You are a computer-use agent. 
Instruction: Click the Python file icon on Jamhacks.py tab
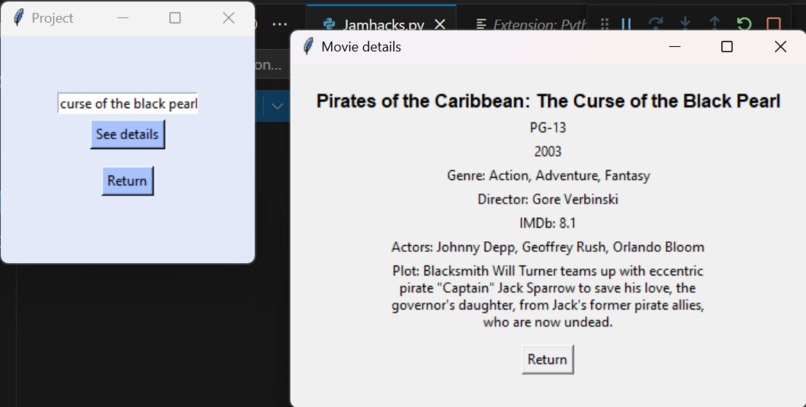[x=329, y=24]
